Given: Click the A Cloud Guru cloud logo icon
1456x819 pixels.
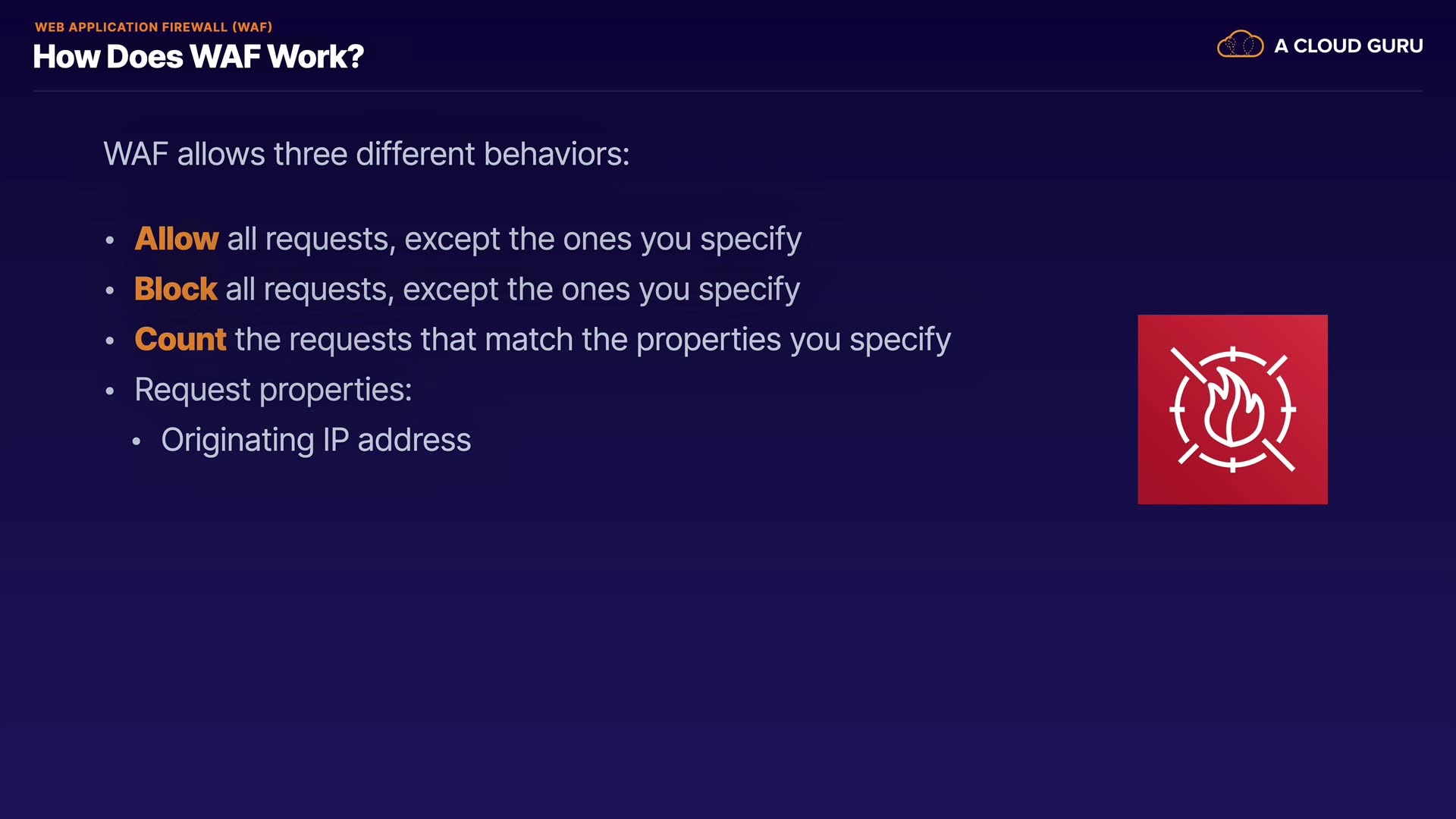Looking at the screenshot, I should click(x=1240, y=45).
